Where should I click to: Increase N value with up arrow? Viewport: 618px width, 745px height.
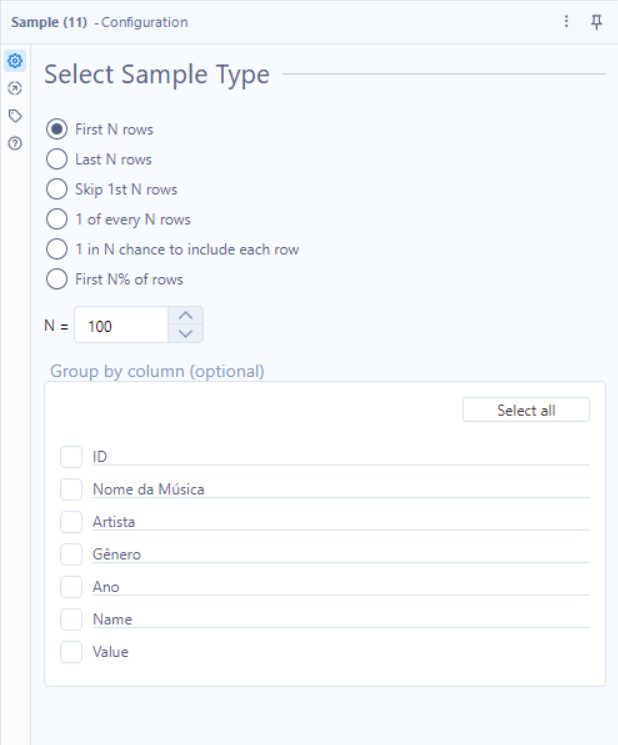186,316
